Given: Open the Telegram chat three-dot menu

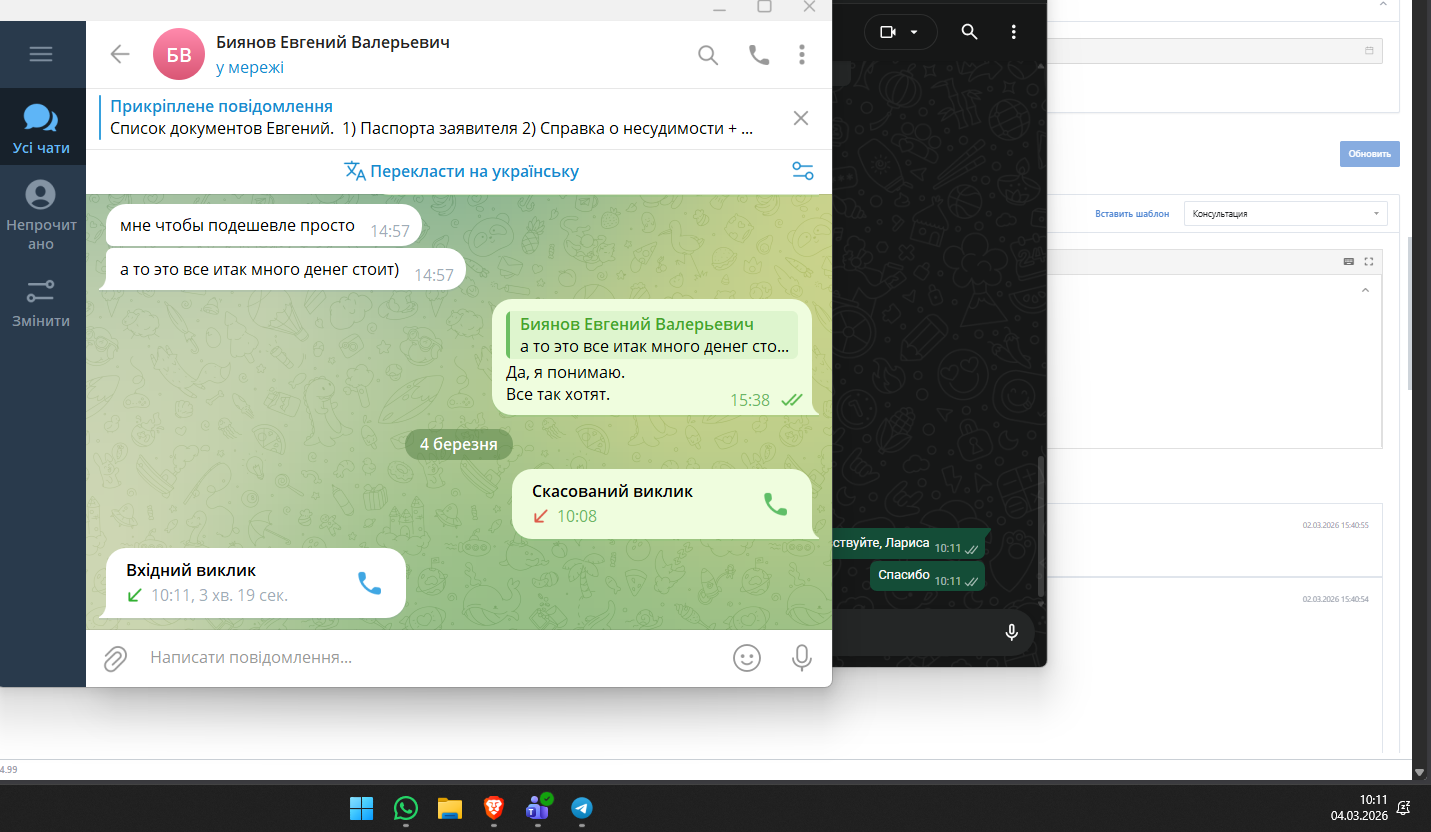Looking at the screenshot, I should pos(802,55).
